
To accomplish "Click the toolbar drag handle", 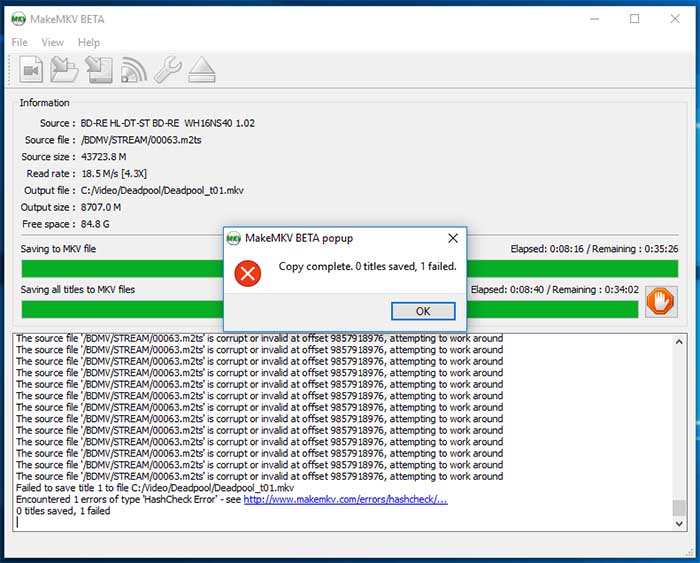I will tap(10, 70).
